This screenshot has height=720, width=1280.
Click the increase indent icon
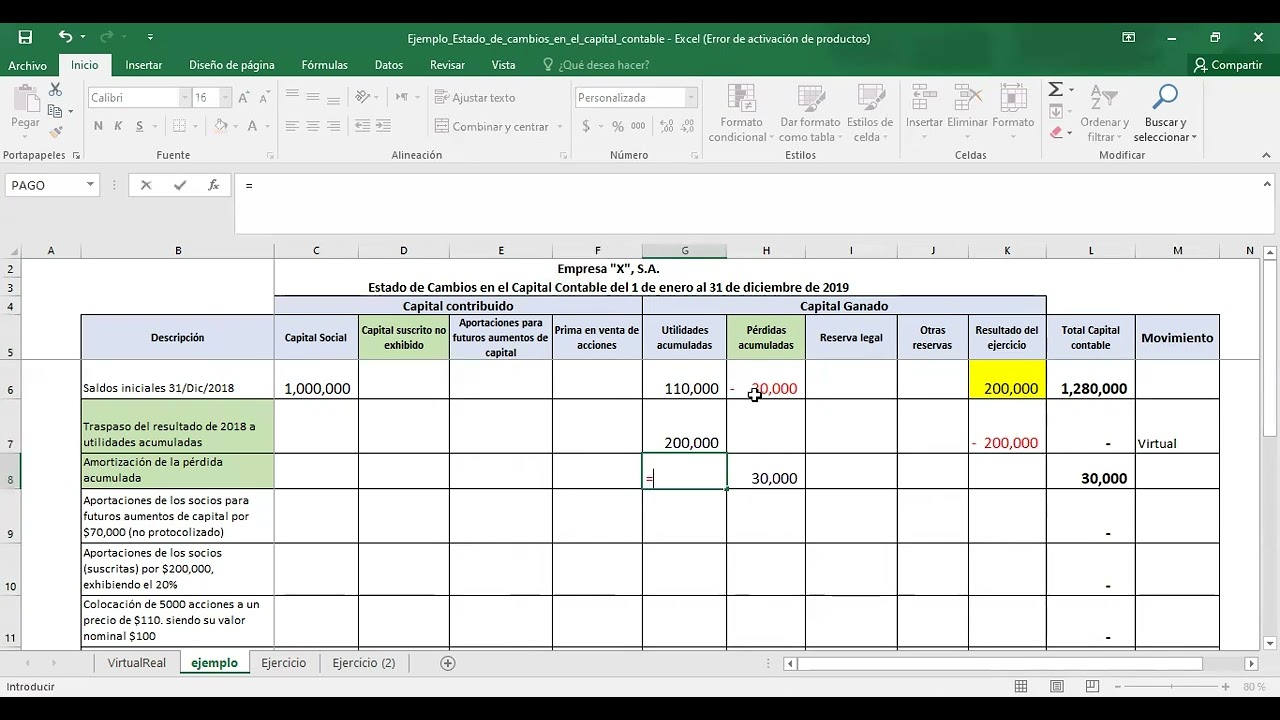tap(383, 126)
